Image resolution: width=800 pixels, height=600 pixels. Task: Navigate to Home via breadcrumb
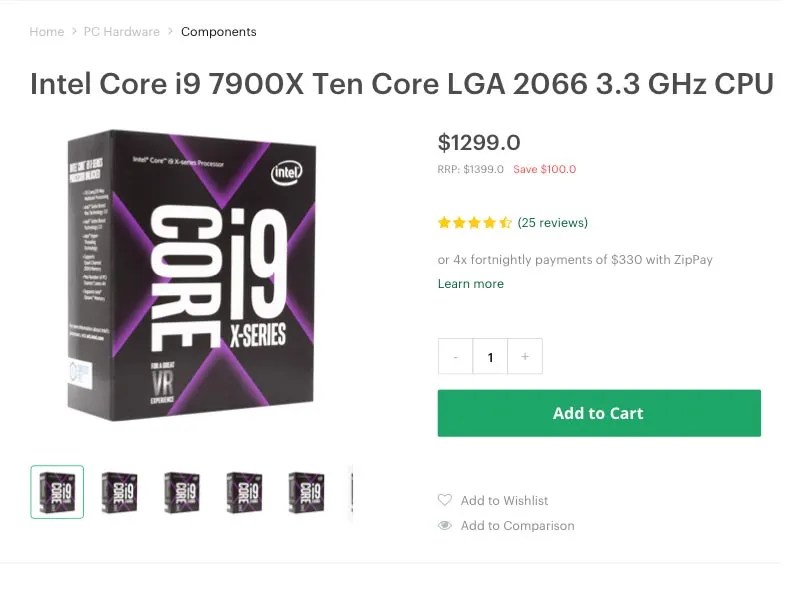point(46,31)
